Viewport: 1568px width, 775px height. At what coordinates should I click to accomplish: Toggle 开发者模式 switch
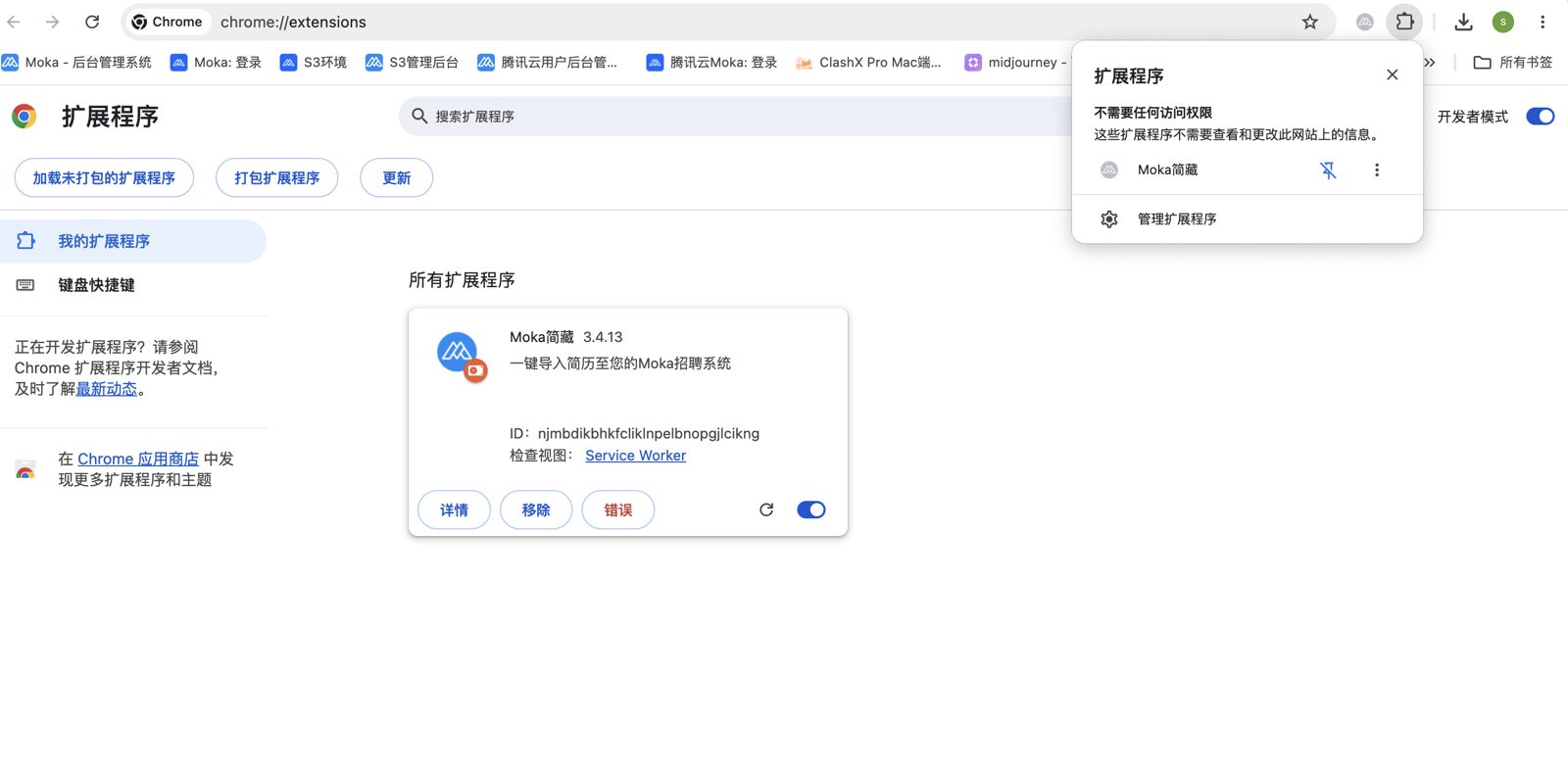coord(1540,117)
